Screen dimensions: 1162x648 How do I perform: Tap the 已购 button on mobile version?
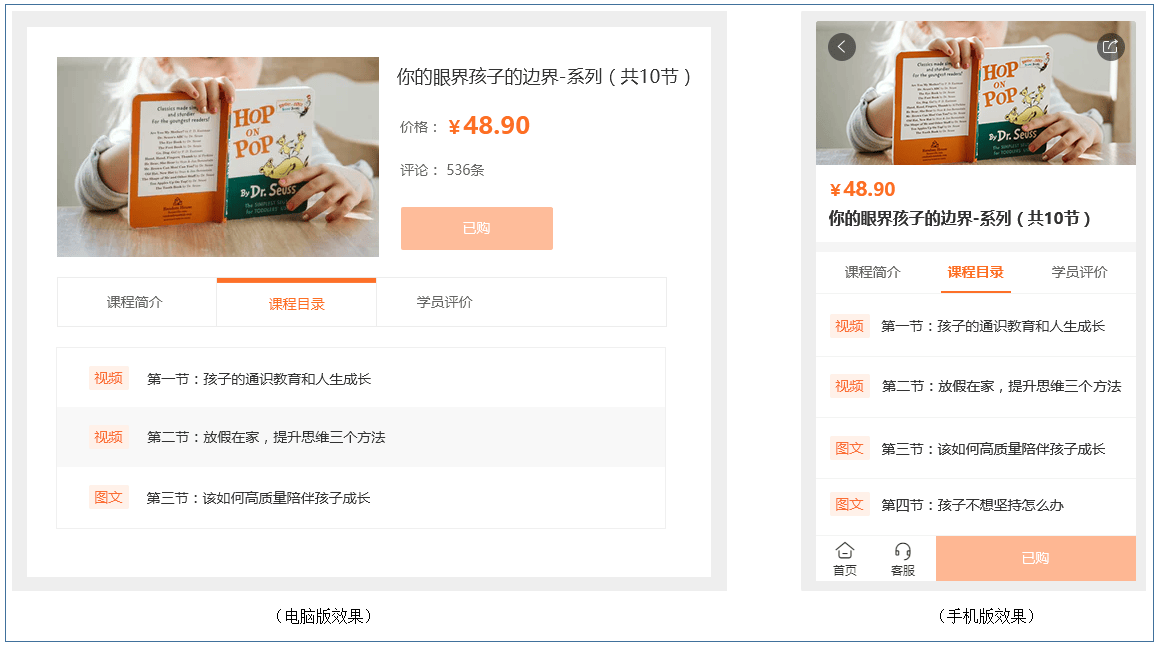(x=1035, y=558)
